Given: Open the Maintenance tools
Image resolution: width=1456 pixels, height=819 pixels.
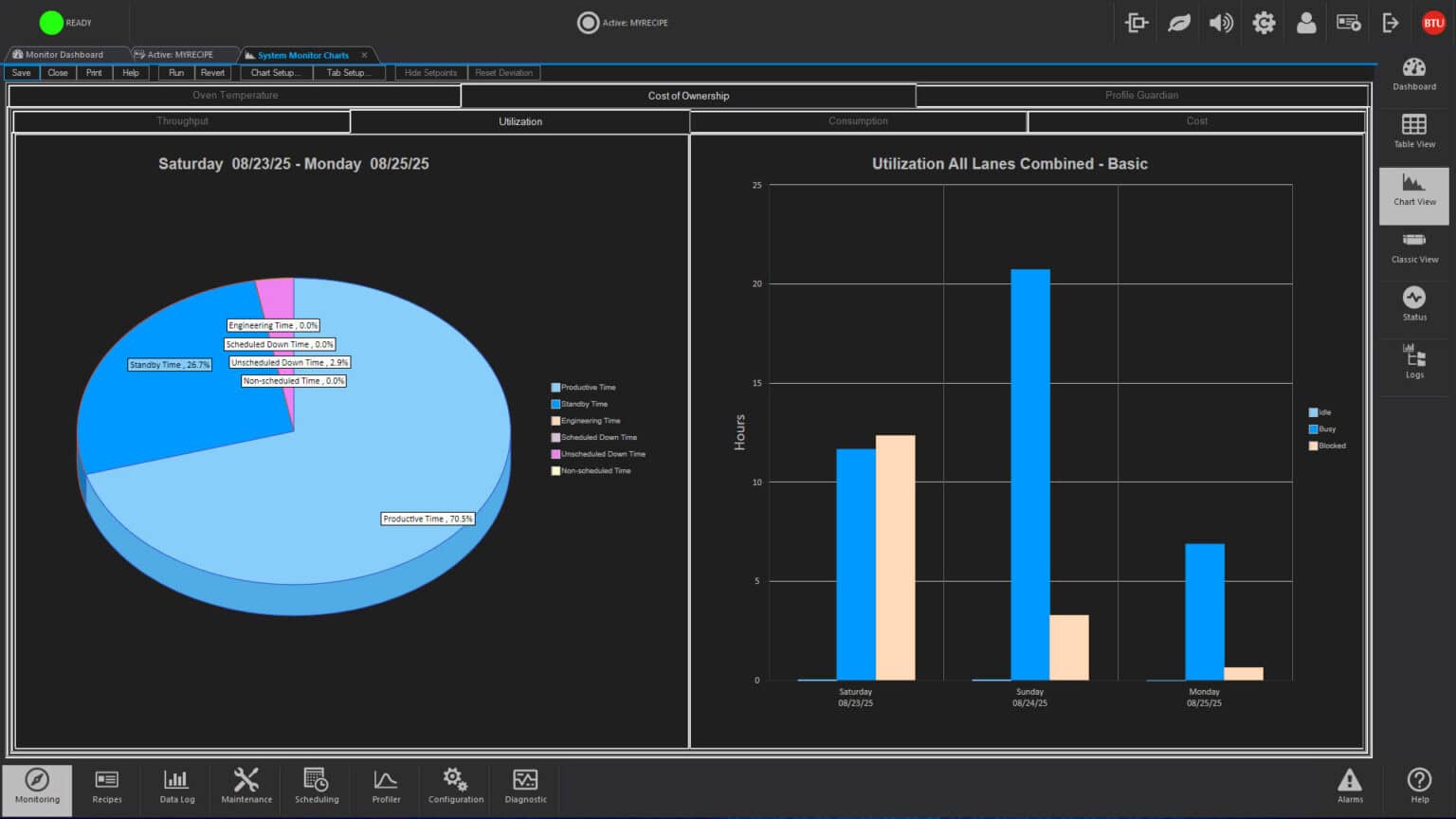Looking at the screenshot, I should click(x=246, y=786).
